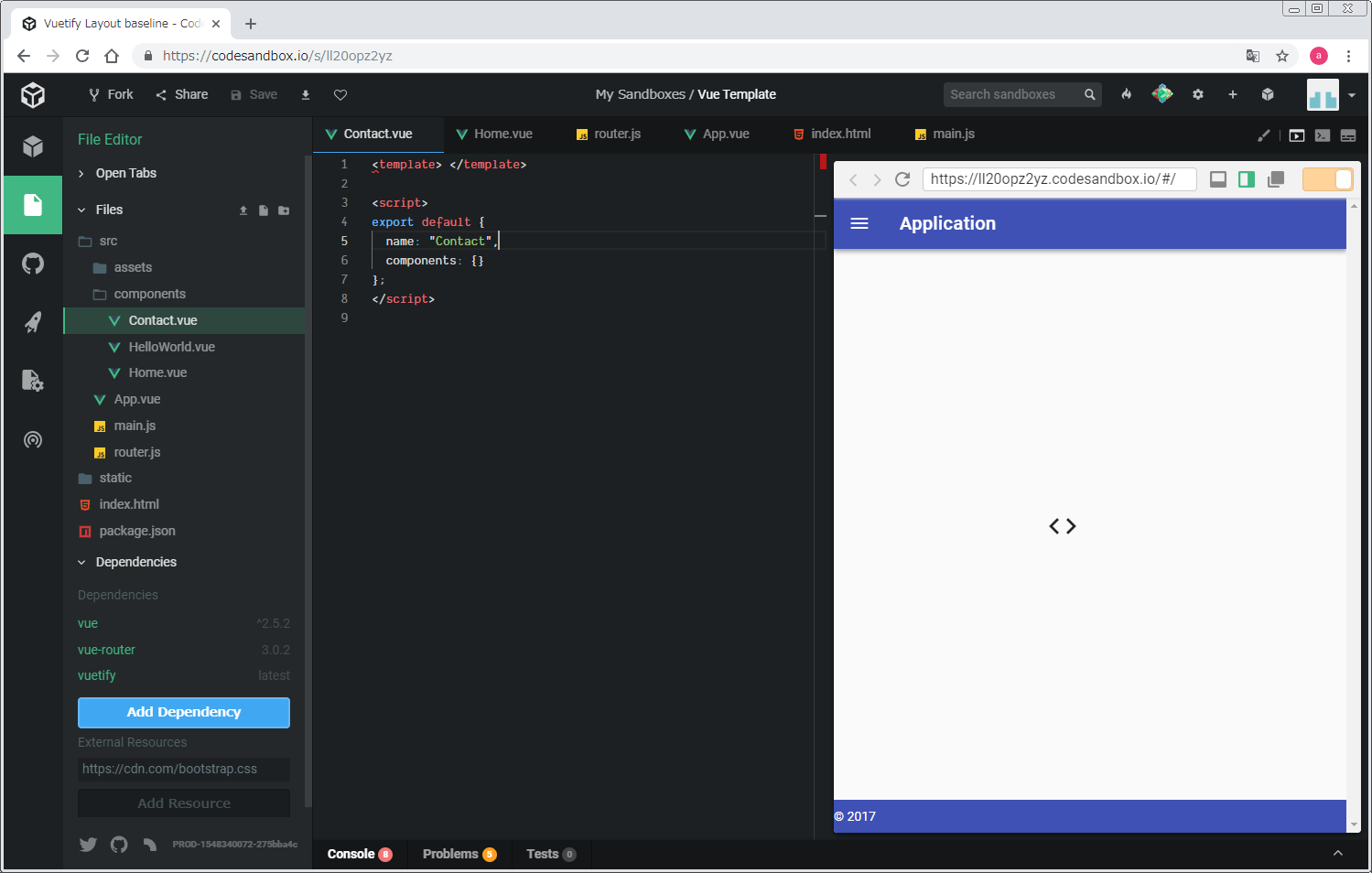1372x873 pixels.
Task: Toggle the green side-by-side preview layout
Action: (1247, 179)
